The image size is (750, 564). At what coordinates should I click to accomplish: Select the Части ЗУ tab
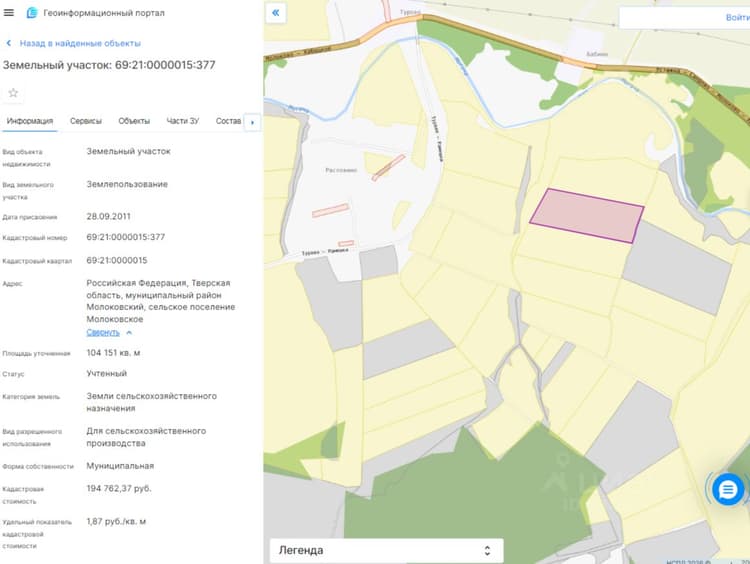point(183,121)
